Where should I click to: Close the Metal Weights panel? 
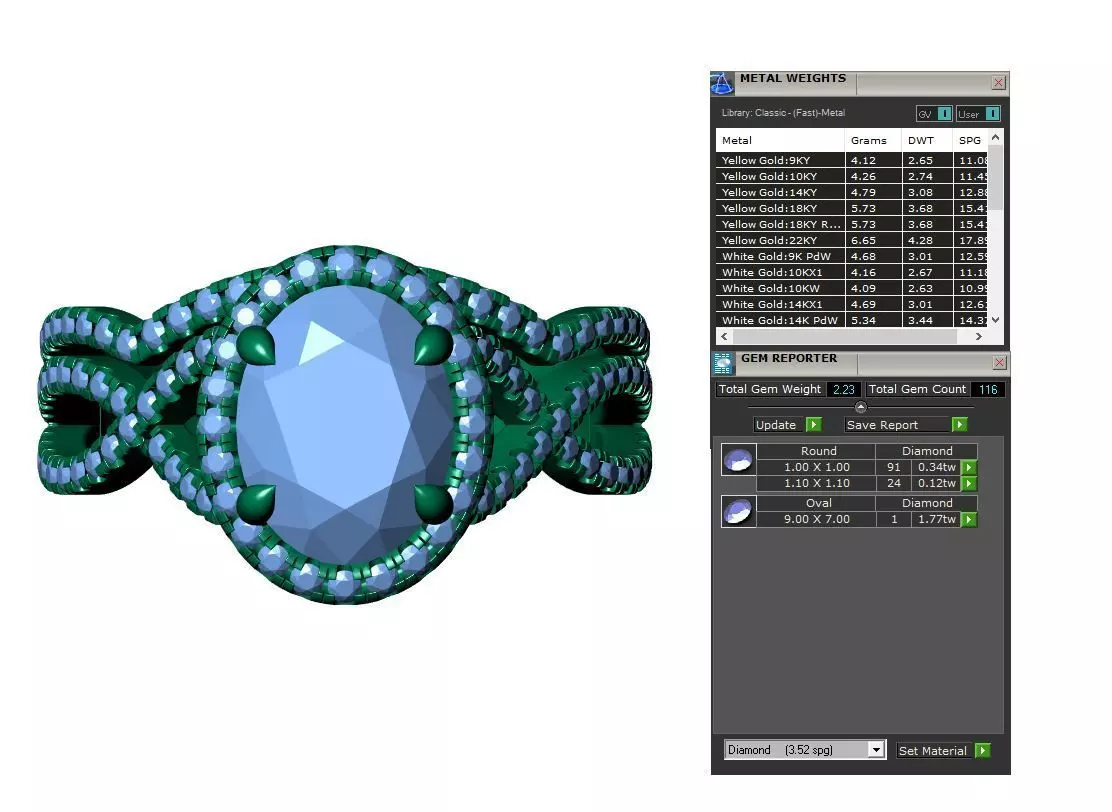click(999, 83)
